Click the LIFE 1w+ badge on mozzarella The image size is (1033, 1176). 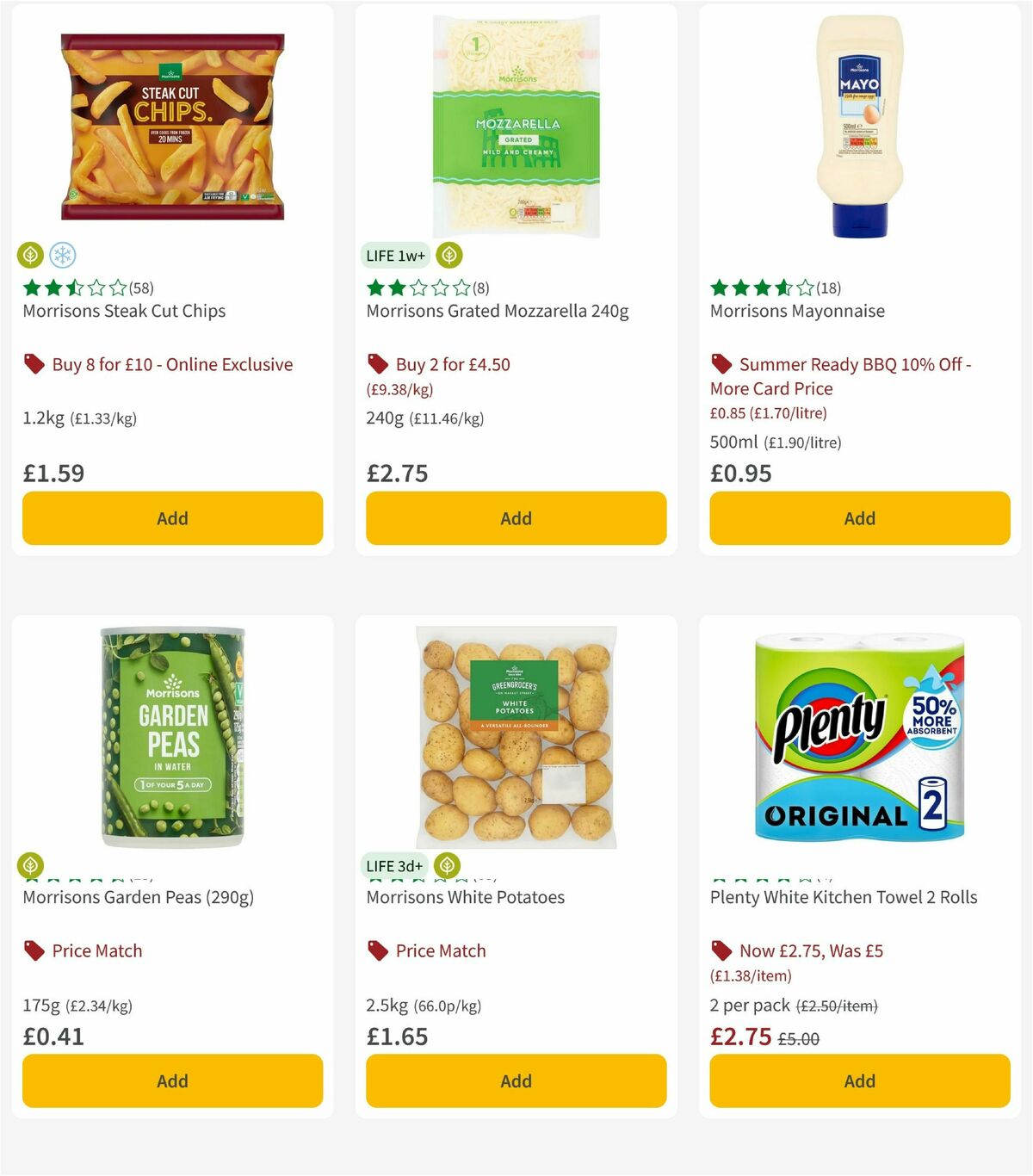[x=394, y=255]
